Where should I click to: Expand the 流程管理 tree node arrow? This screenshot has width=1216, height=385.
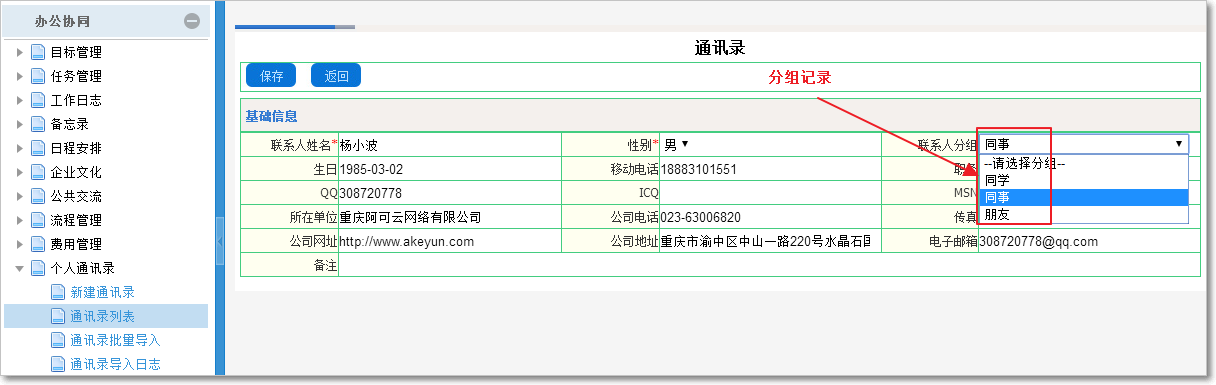pyautogui.click(x=19, y=220)
